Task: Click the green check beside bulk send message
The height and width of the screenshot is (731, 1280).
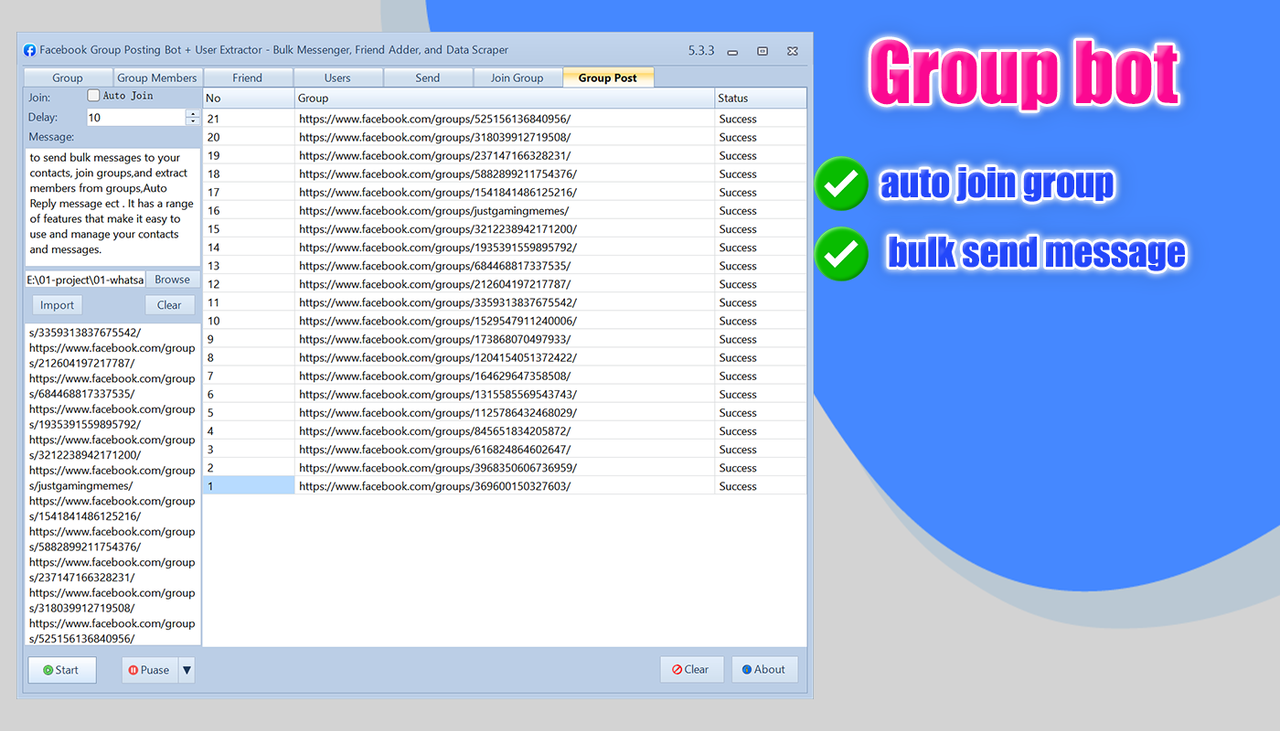Action: point(841,254)
